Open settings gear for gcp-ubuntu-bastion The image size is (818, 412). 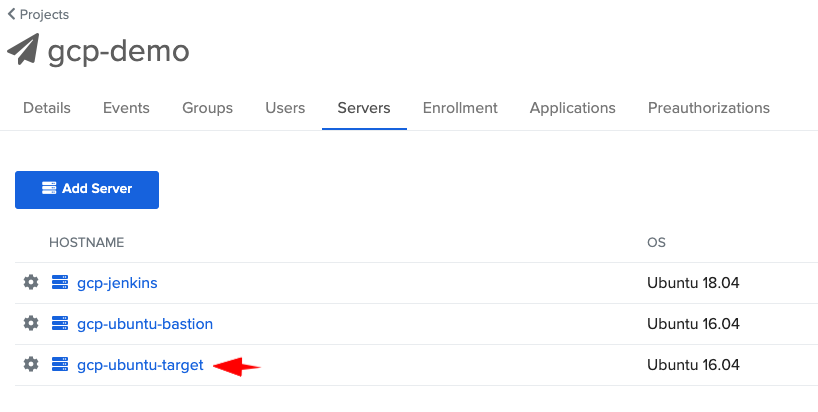click(x=31, y=324)
